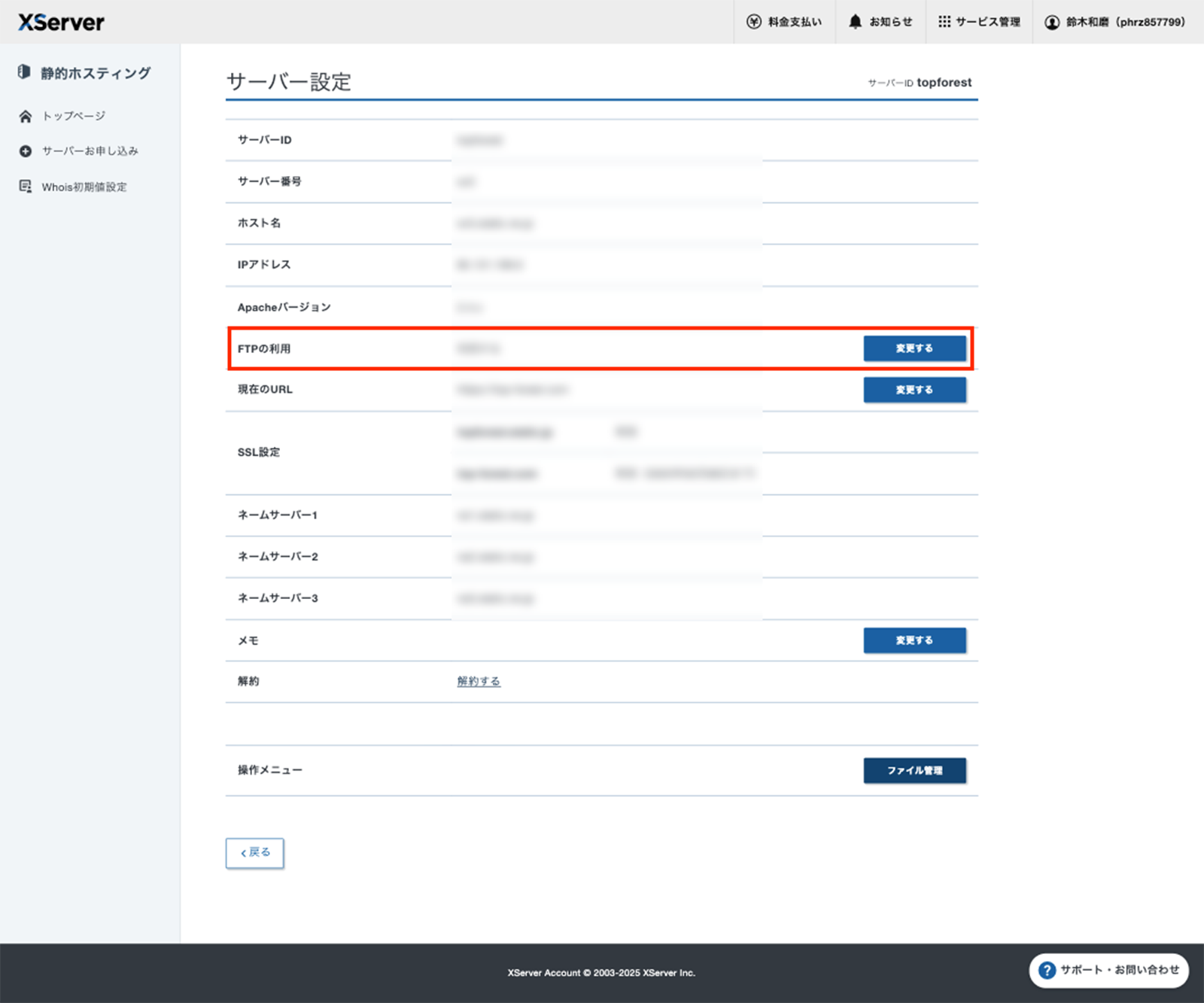
Task: Click the bell notification icon
Action: [855, 22]
